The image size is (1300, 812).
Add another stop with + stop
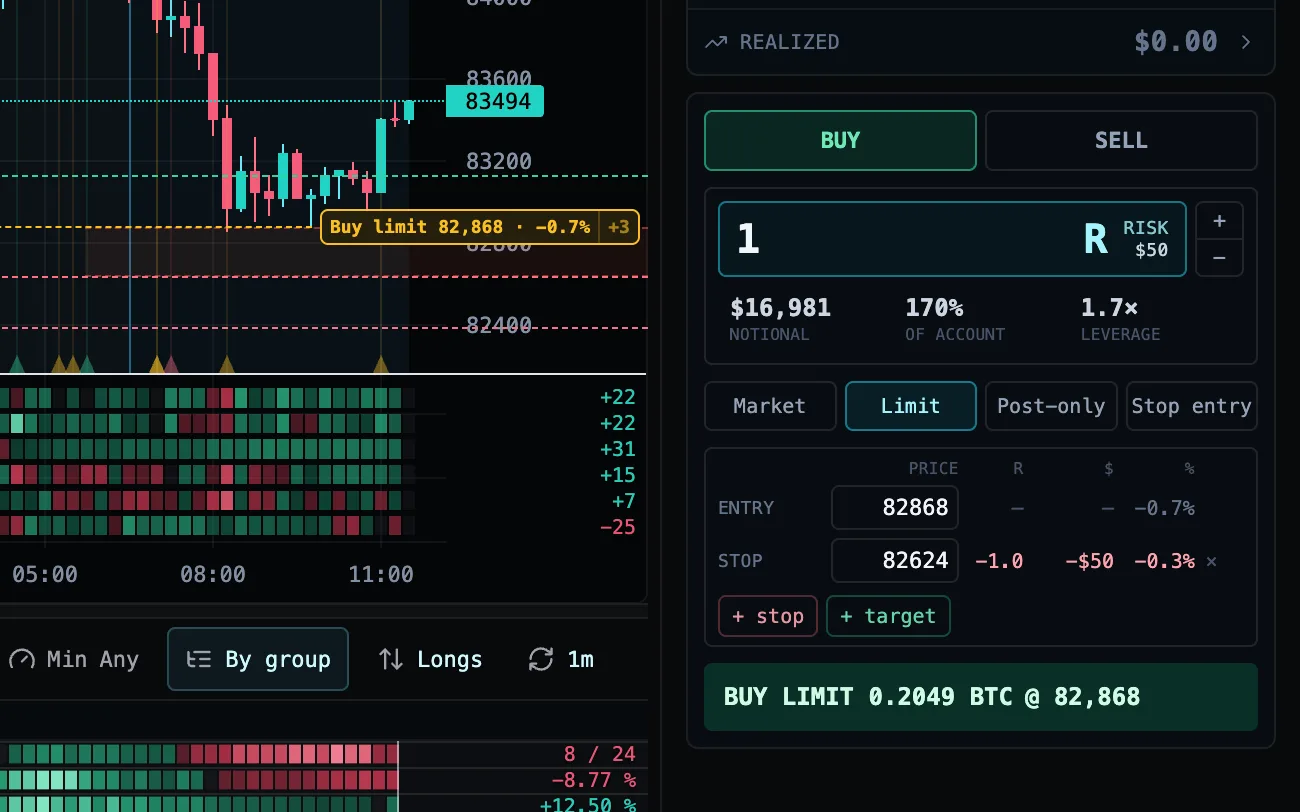[768, 616]
